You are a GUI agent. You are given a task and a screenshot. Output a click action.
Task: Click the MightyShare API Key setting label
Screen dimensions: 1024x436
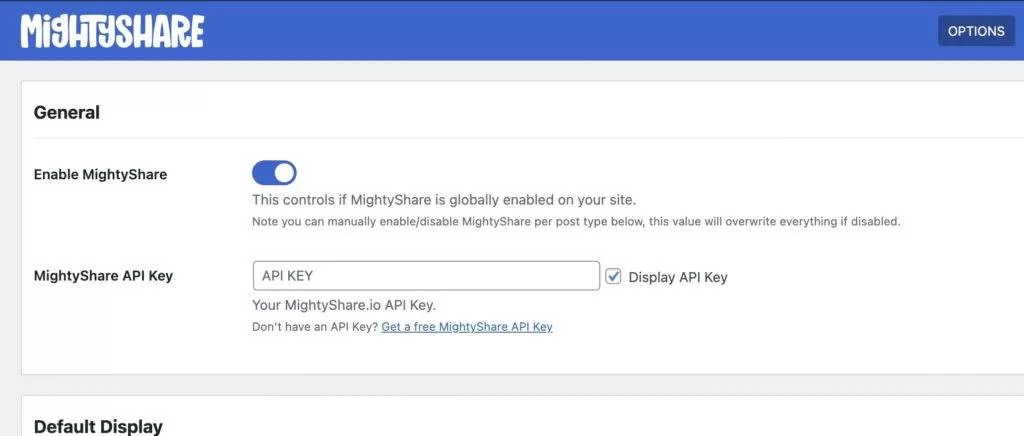[x=103, y=276]
